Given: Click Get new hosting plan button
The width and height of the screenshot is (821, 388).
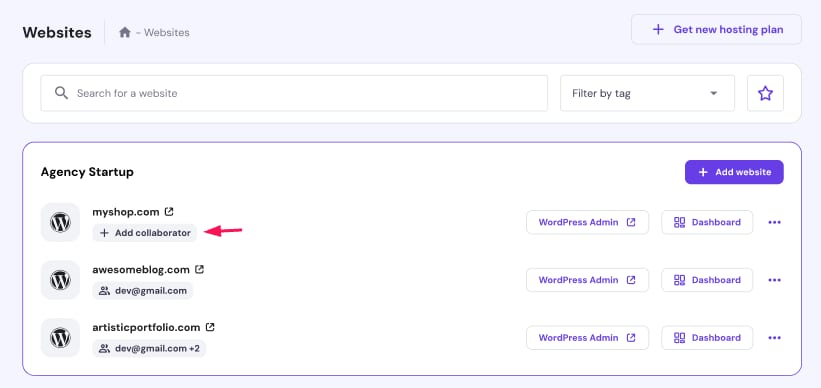Looking at the screenshot, I should point(716,29).
